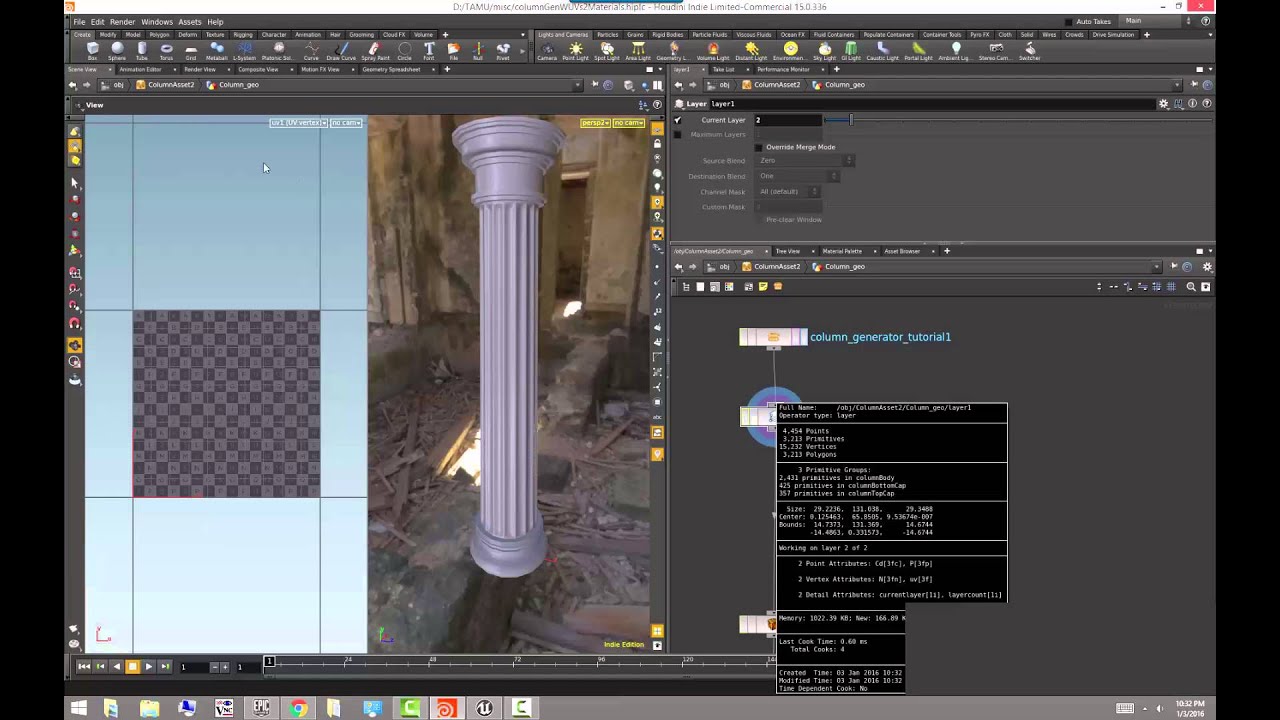Open the Assets menu

click(x=189, y=21)
